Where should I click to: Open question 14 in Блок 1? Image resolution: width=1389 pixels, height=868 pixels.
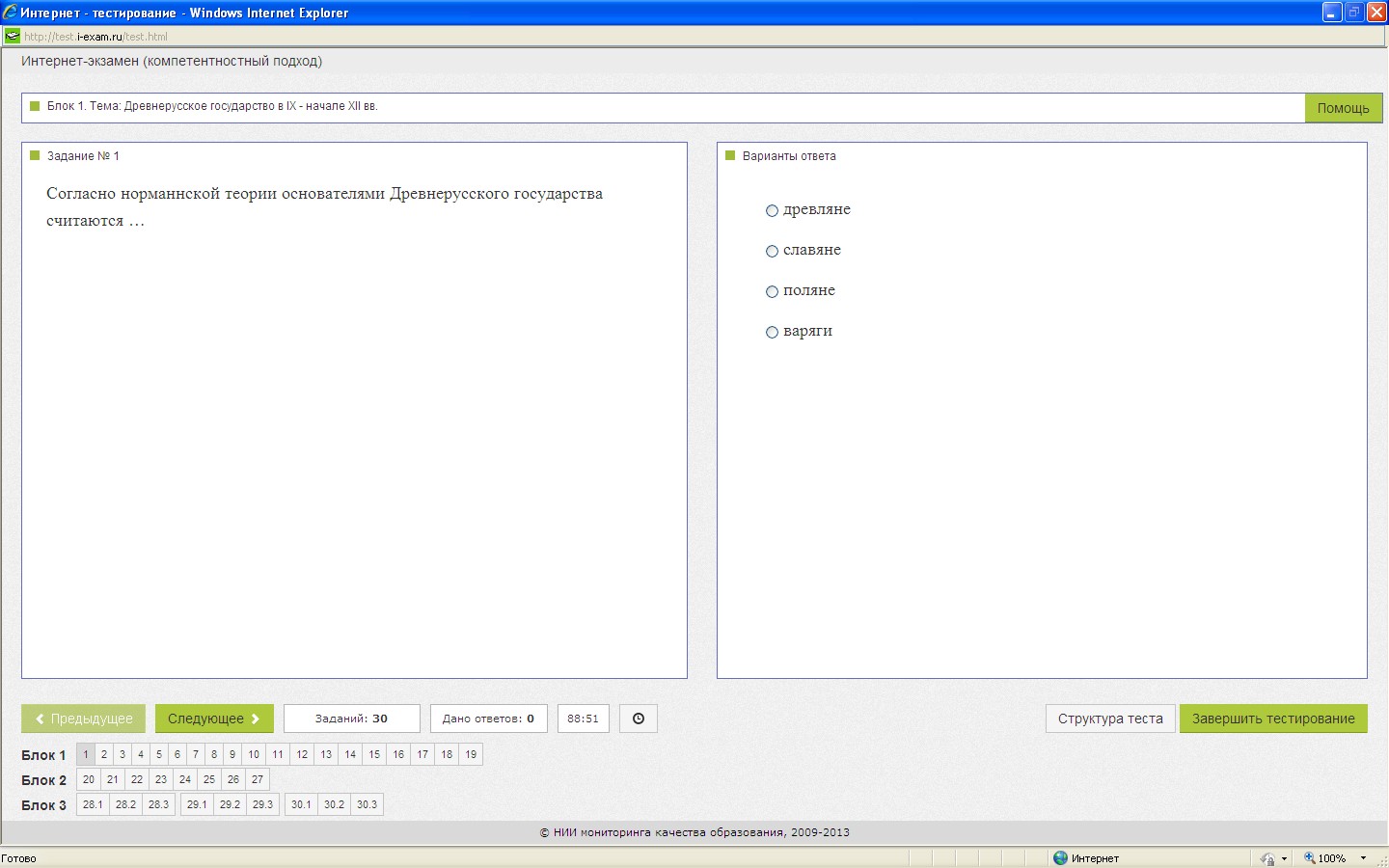click(350, 754)
